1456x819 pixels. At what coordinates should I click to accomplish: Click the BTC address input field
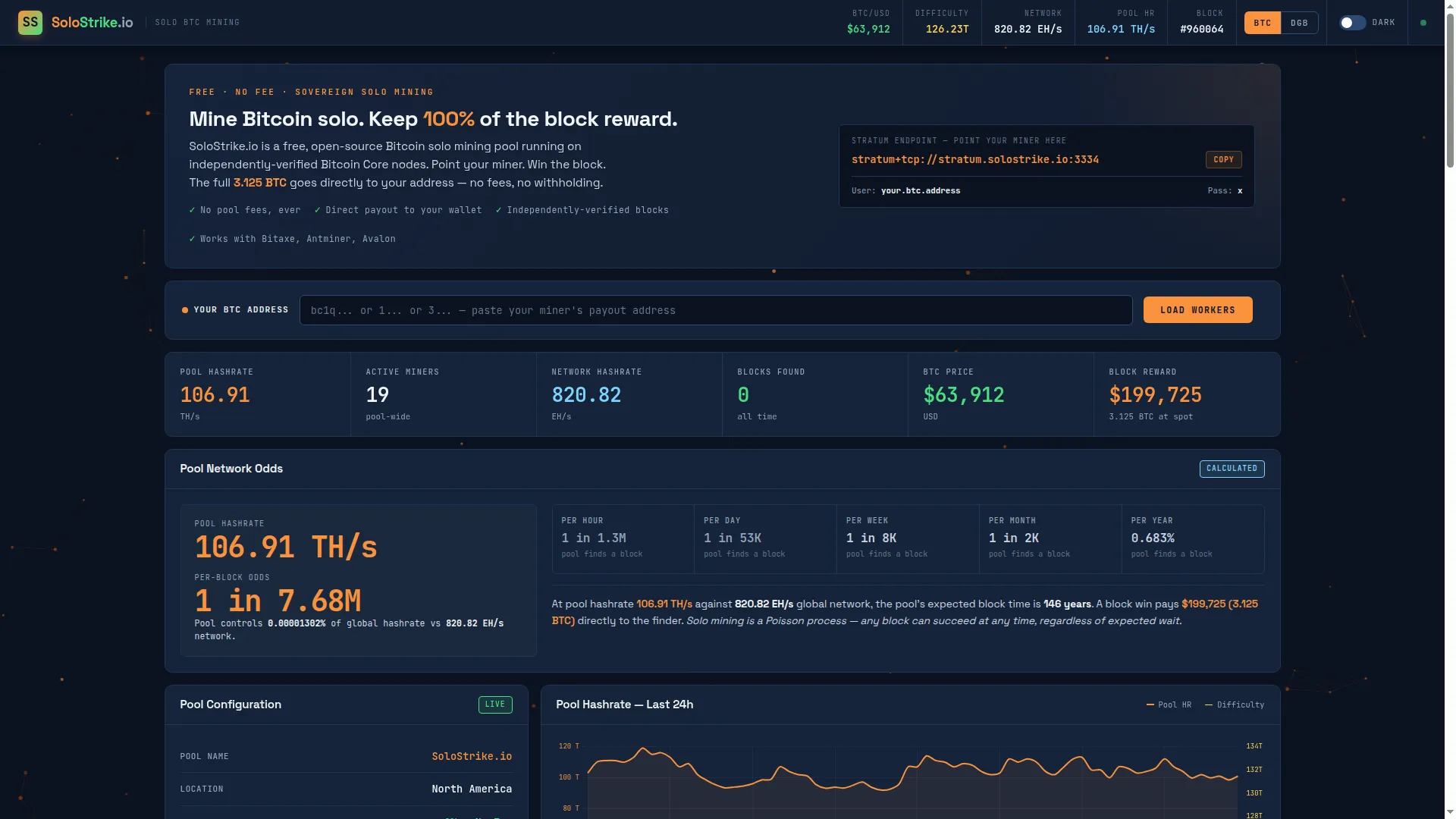(716, 310)
